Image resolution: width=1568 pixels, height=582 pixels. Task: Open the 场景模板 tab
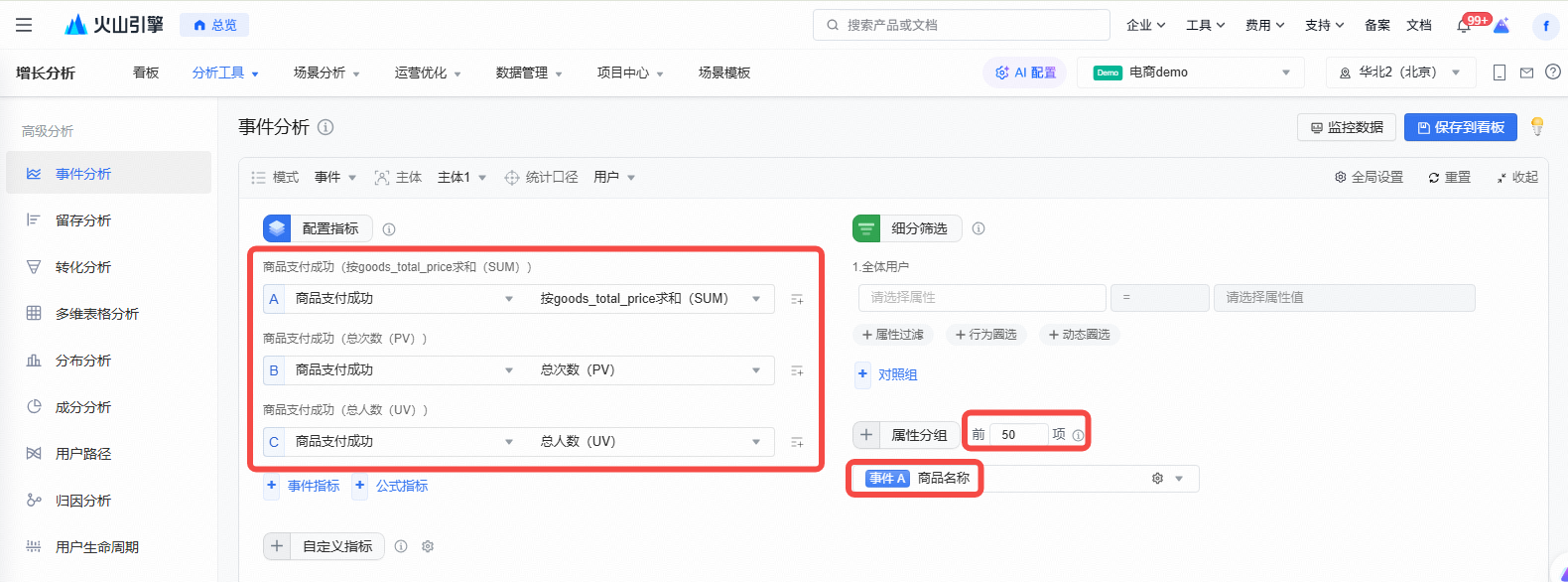[x=724, y=73]
